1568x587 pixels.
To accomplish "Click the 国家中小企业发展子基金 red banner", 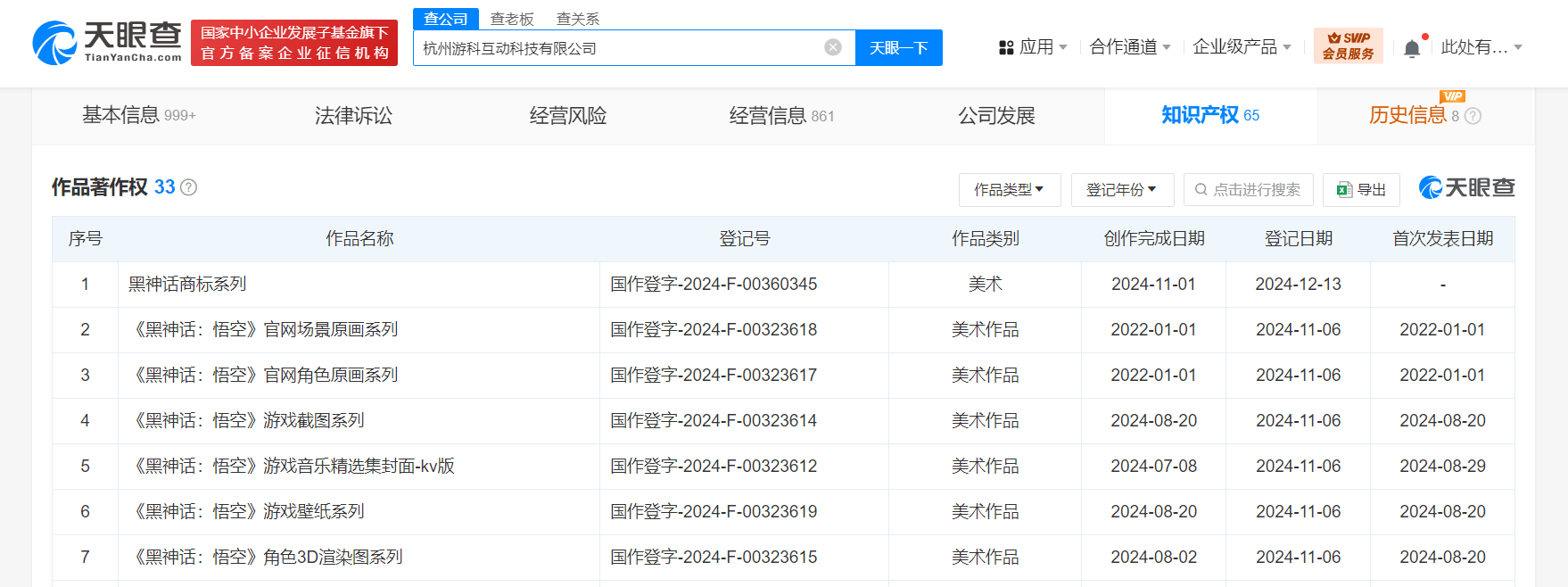I will (x=294, y=43).
